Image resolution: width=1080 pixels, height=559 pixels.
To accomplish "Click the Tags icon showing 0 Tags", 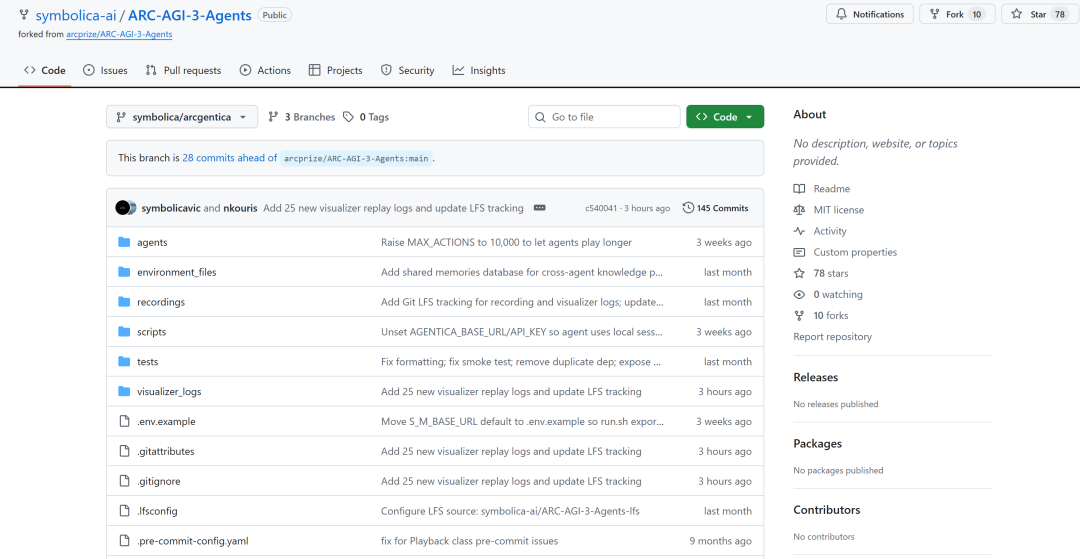I will [348, 117].
